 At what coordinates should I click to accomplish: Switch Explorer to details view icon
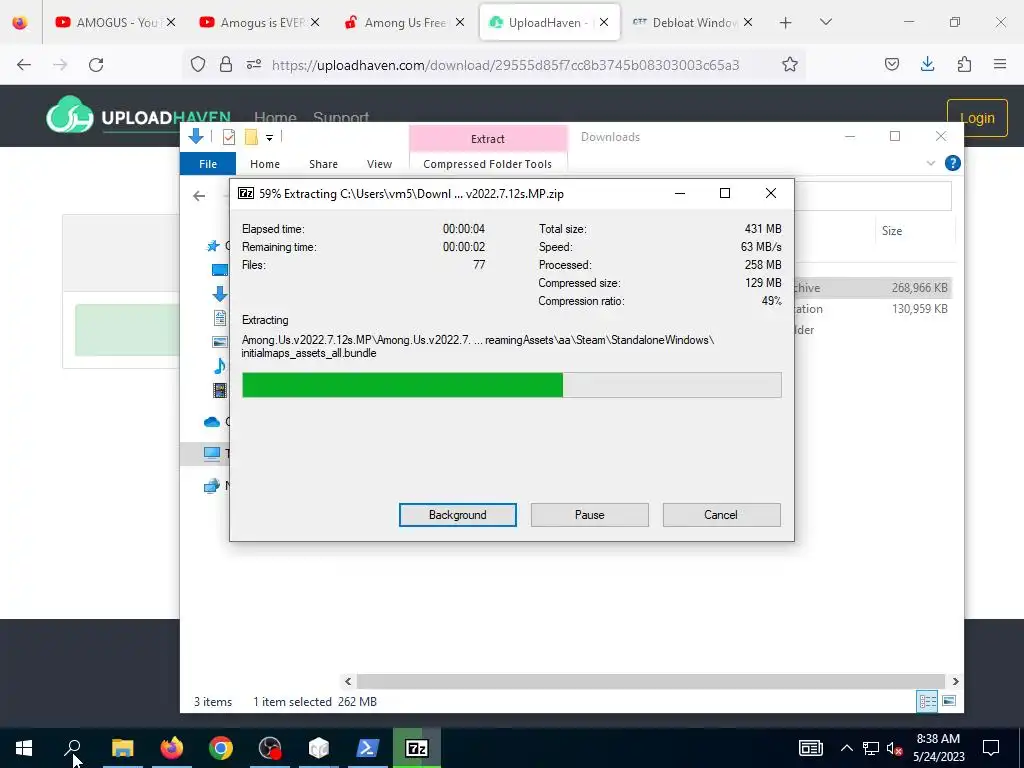coord(927,701)
